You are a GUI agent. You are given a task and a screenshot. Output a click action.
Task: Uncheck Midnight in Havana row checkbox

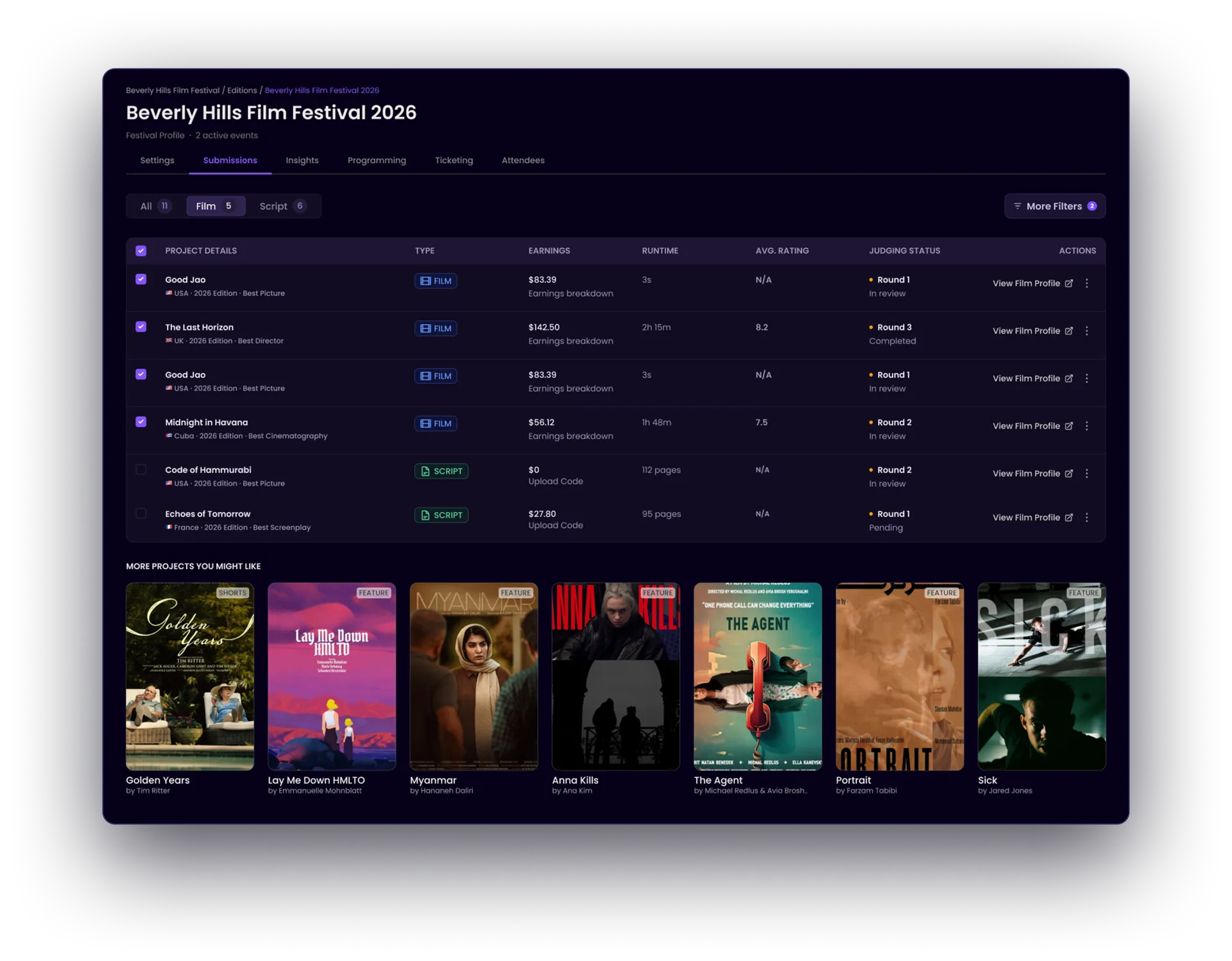[x=141, y=421]
